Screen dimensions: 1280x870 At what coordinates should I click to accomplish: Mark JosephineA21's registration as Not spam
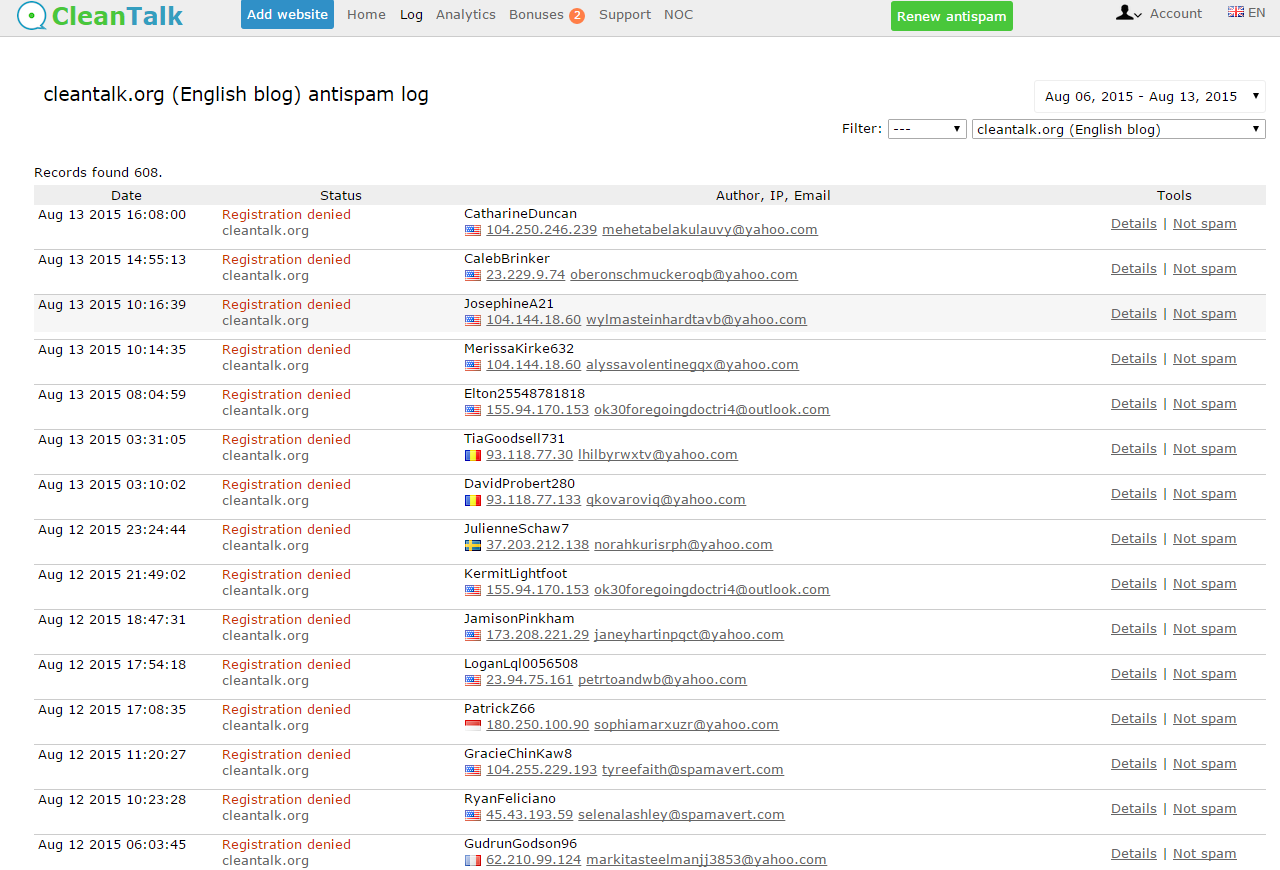pyautogui.click(x=1204, y=313)
